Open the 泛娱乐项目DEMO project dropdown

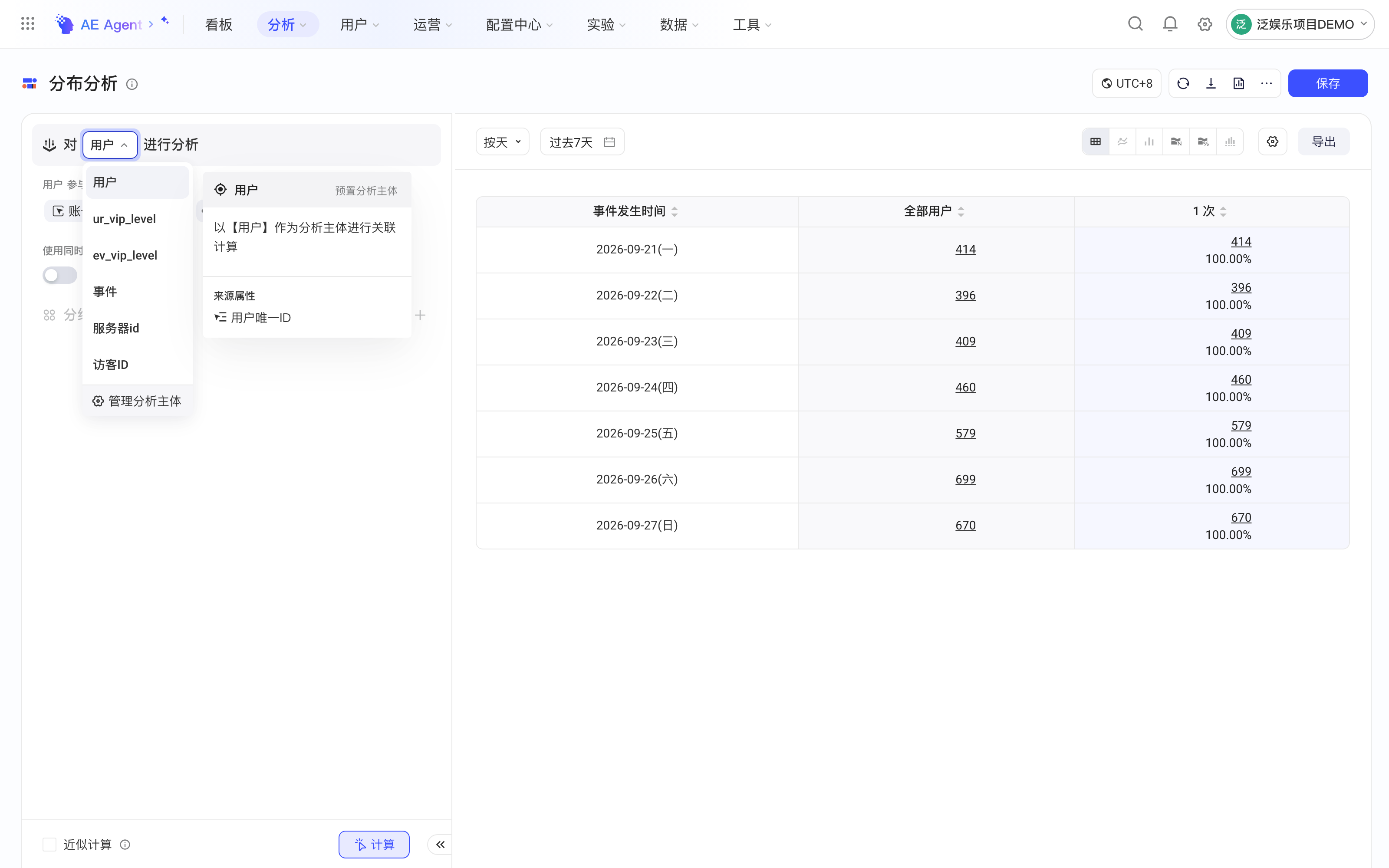pos(1300,24)
